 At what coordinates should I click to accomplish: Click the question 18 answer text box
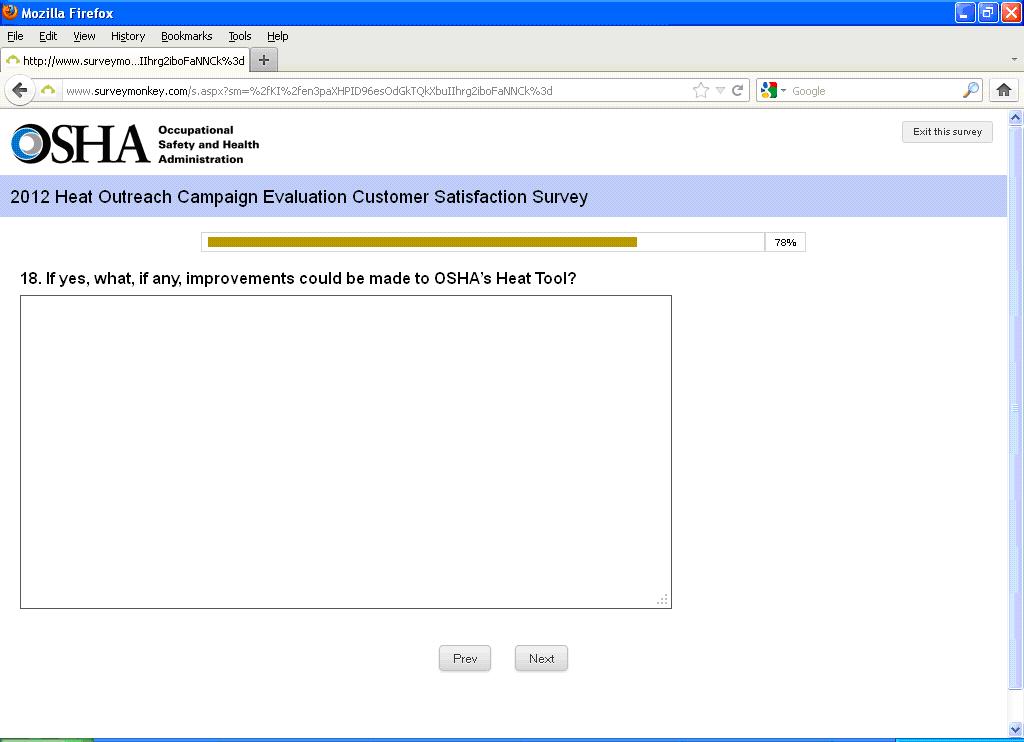click(x=345, y=452)
